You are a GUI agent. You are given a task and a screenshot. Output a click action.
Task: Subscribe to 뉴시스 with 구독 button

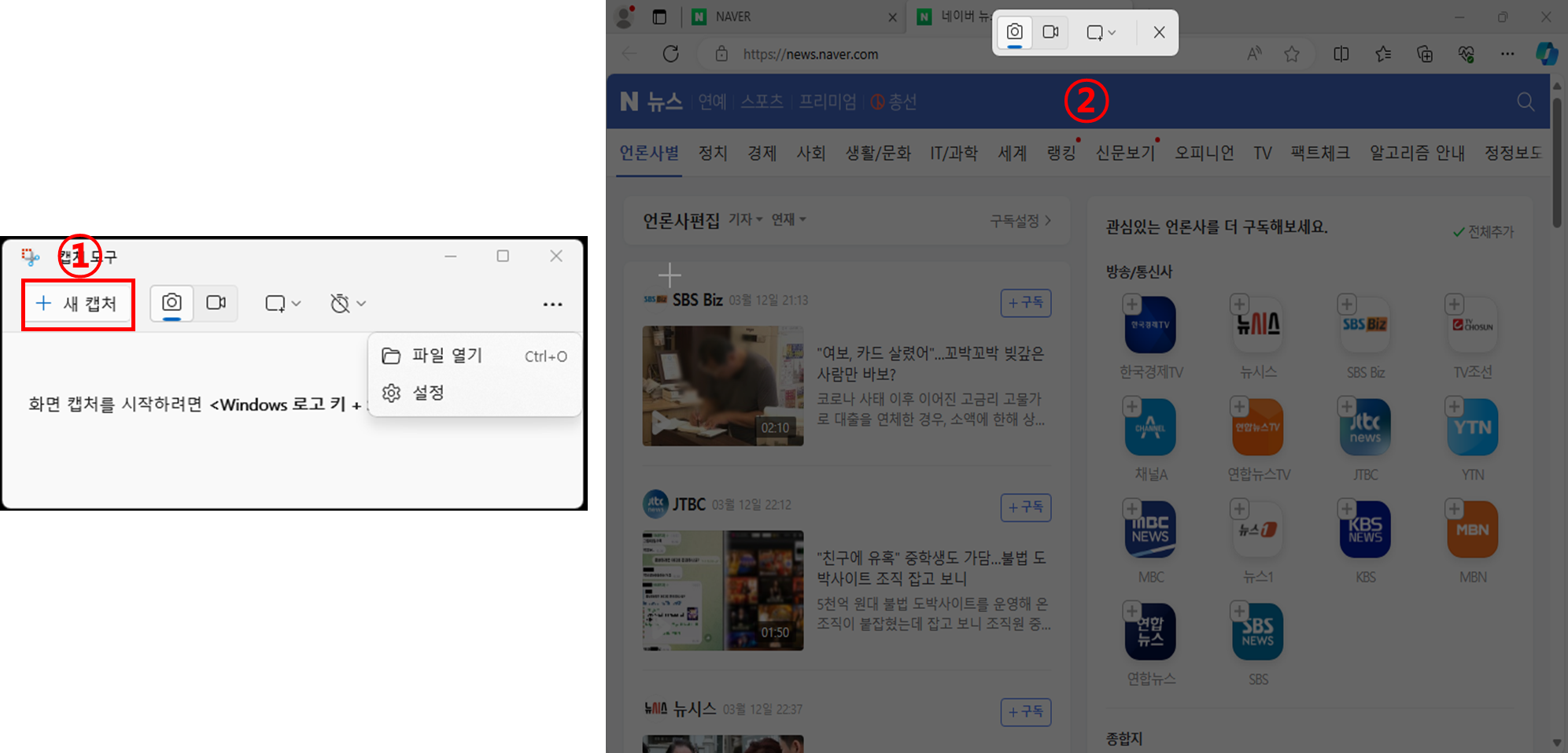[1026, 712]
